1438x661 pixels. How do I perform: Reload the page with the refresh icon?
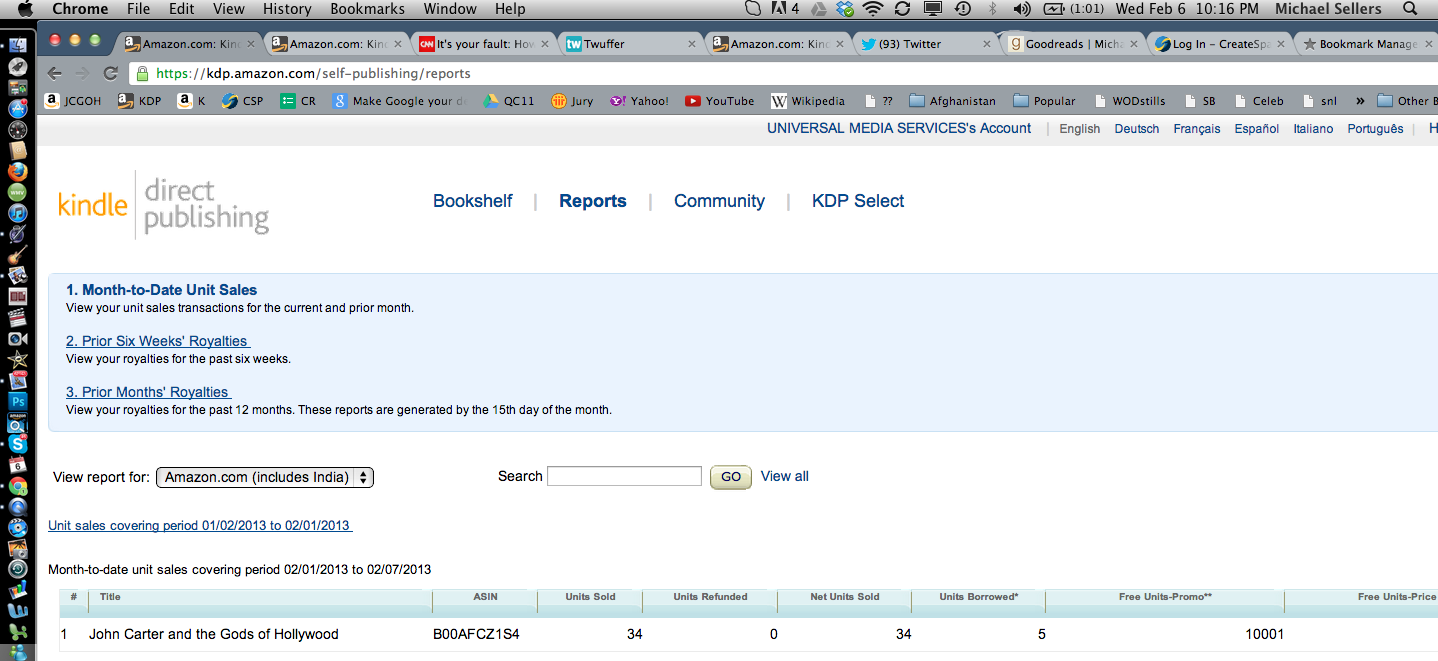coord(110,74)
